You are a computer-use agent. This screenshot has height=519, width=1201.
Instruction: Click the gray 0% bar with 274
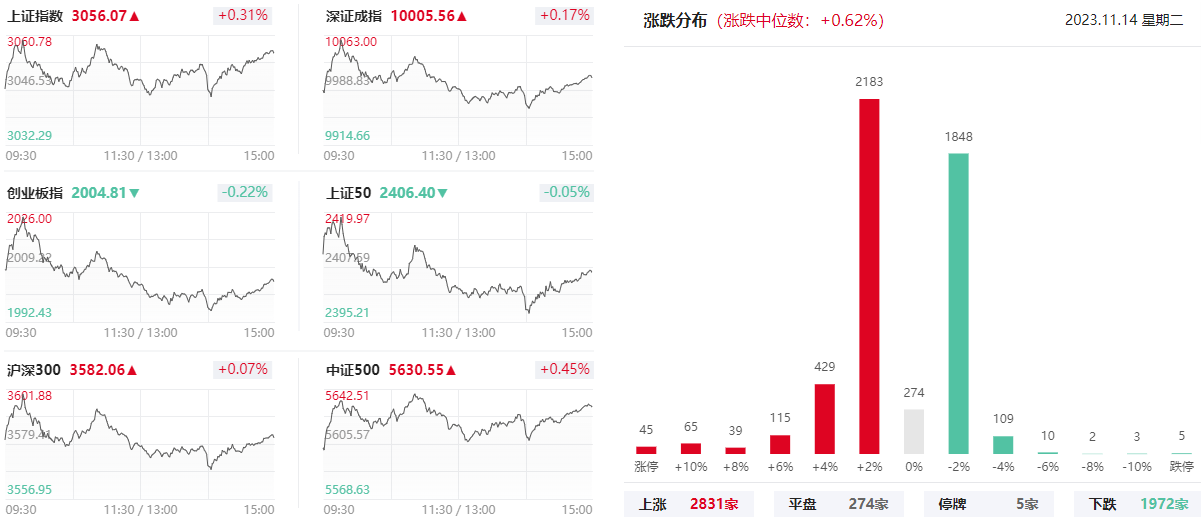click(914, 432)
